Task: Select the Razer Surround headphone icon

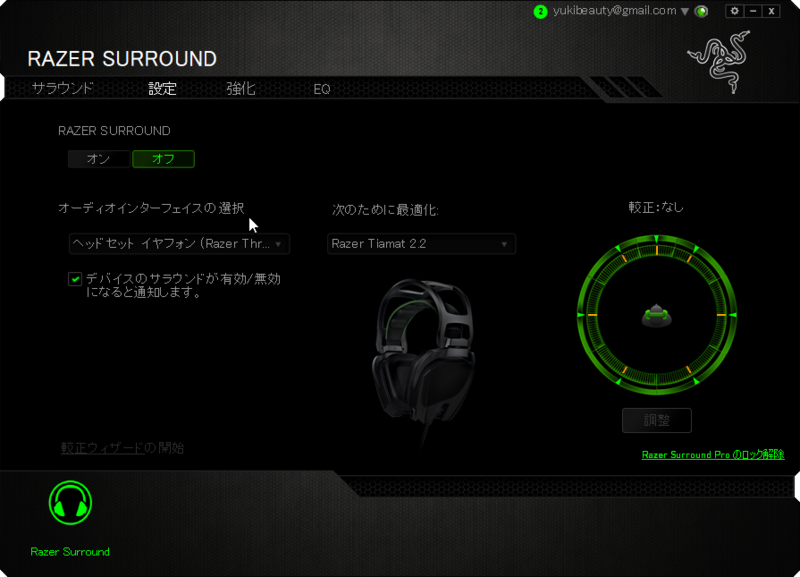Action: (70, 503)
